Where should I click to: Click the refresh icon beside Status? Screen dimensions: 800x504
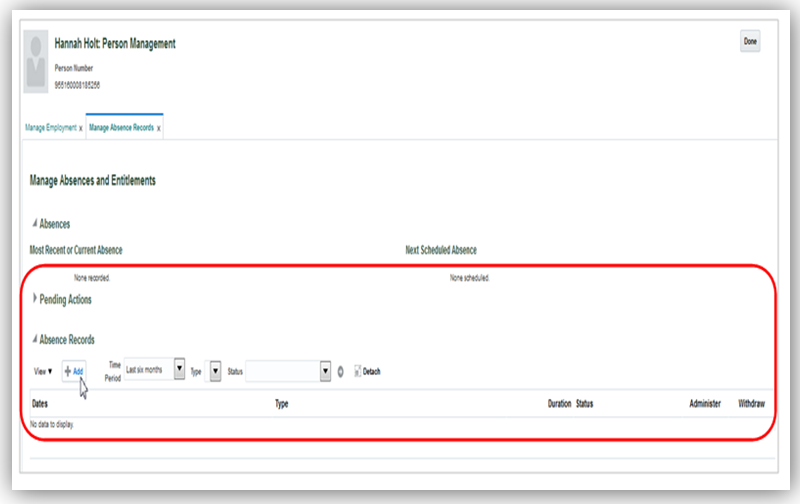coord(341,372)
